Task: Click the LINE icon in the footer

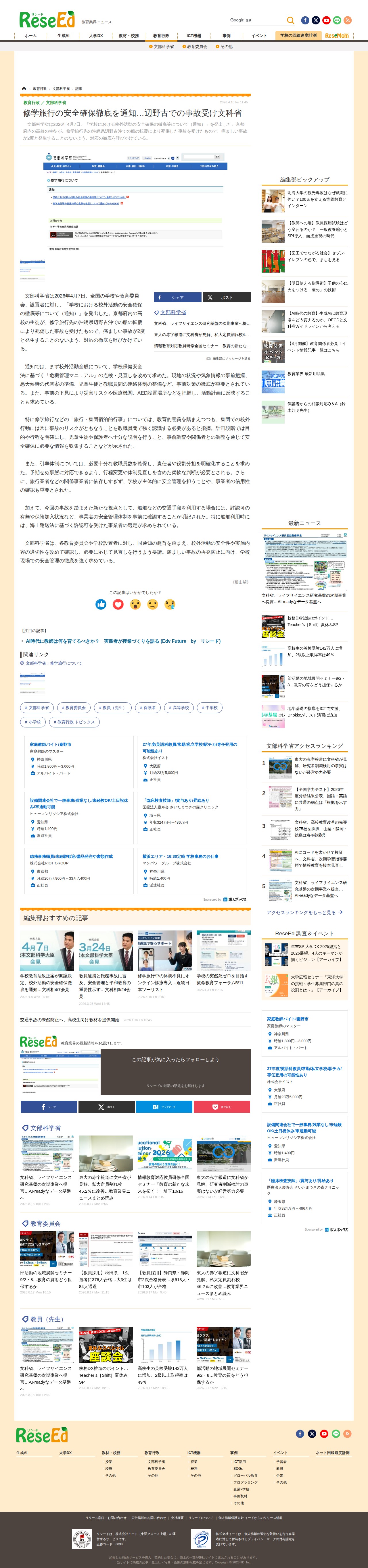Action: [336, 1434]
